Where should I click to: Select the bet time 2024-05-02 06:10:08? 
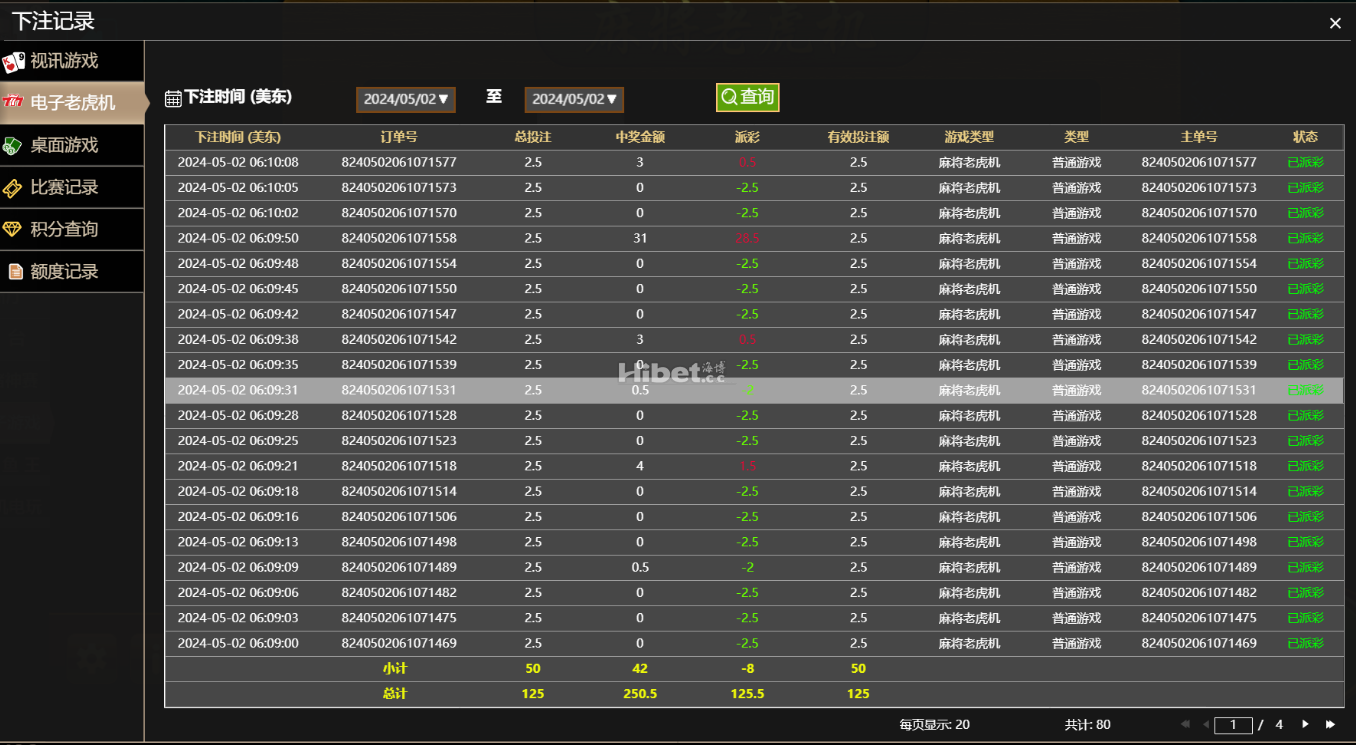point(238,162)
